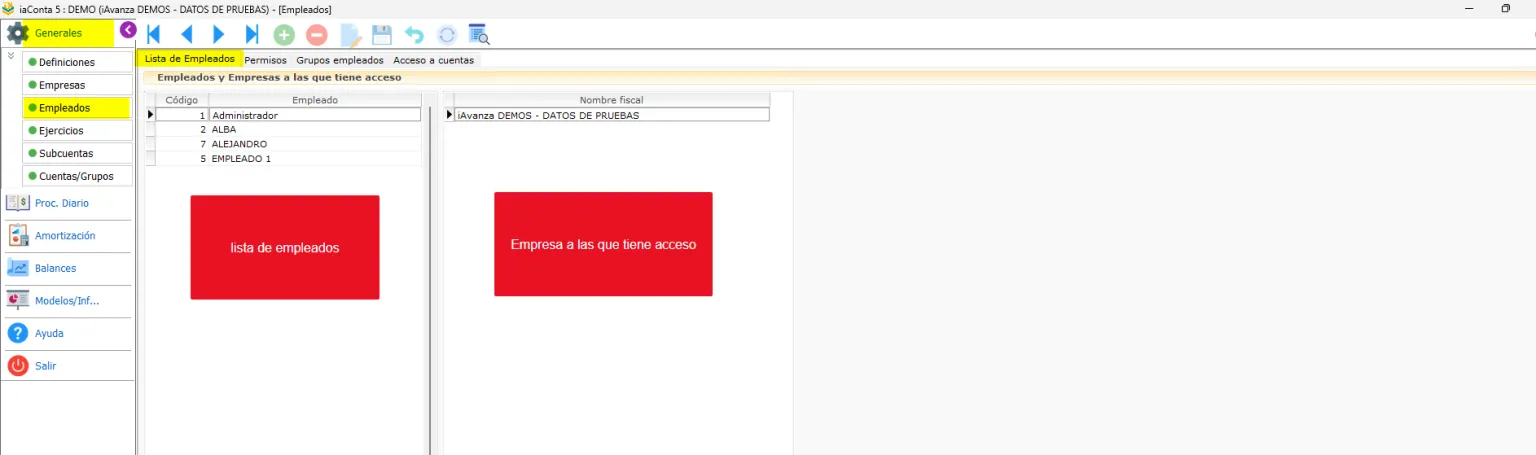The height and width of the screenshot is (455, 1536).
Task: Go to next record arrow
Action: coord(218,35)
